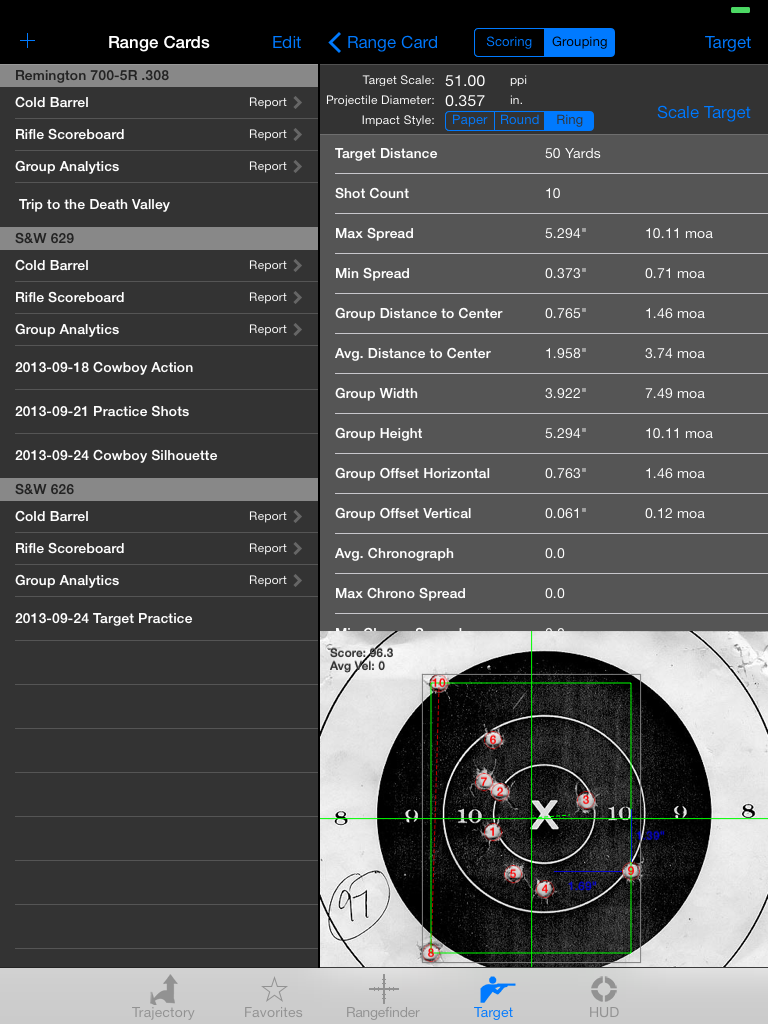The image size is (768, 1024).
Task: Edit the Target Scale ppi value
Action: coord(465,80)
